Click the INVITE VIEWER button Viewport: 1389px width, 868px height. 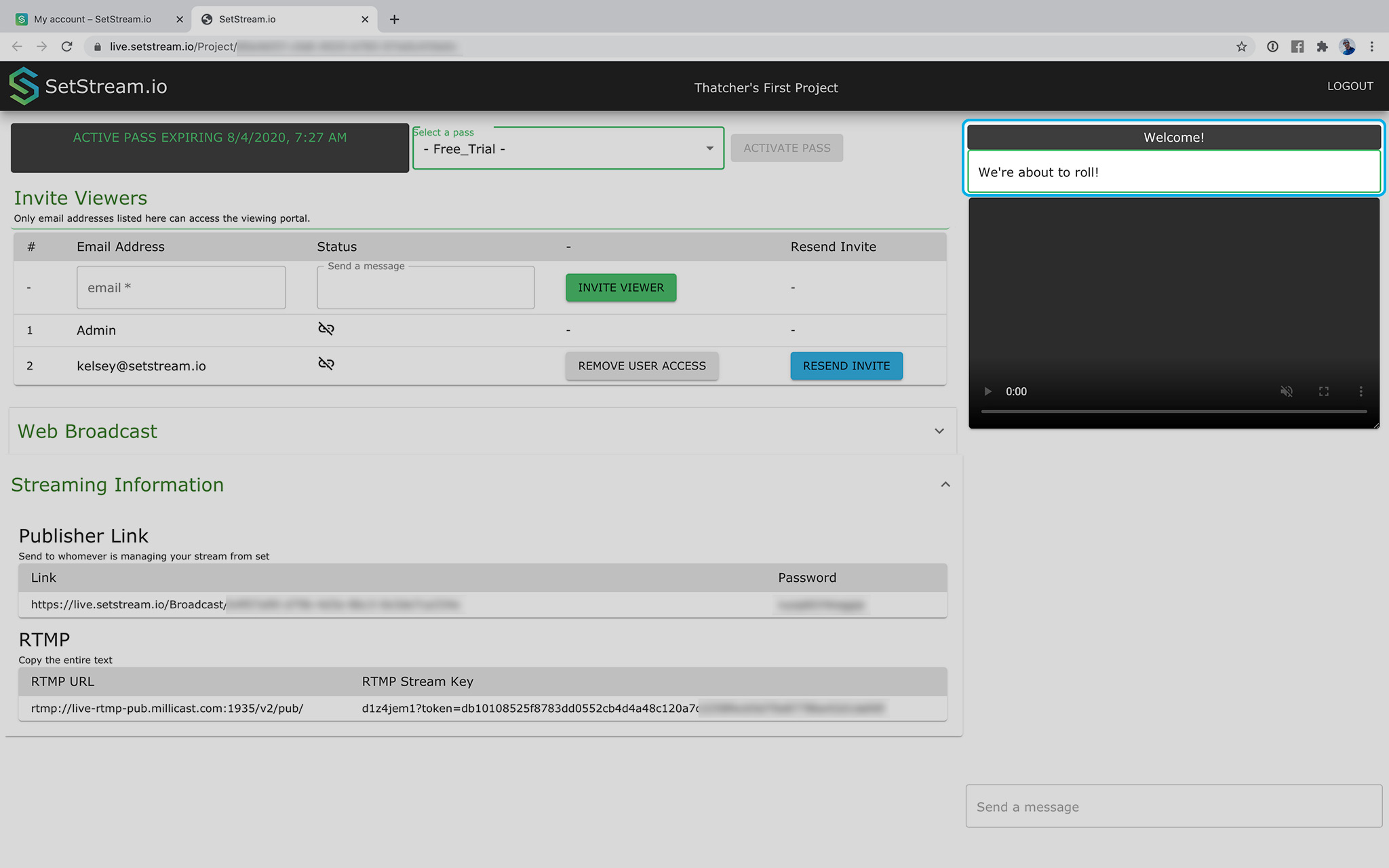[x=621, y=288]
